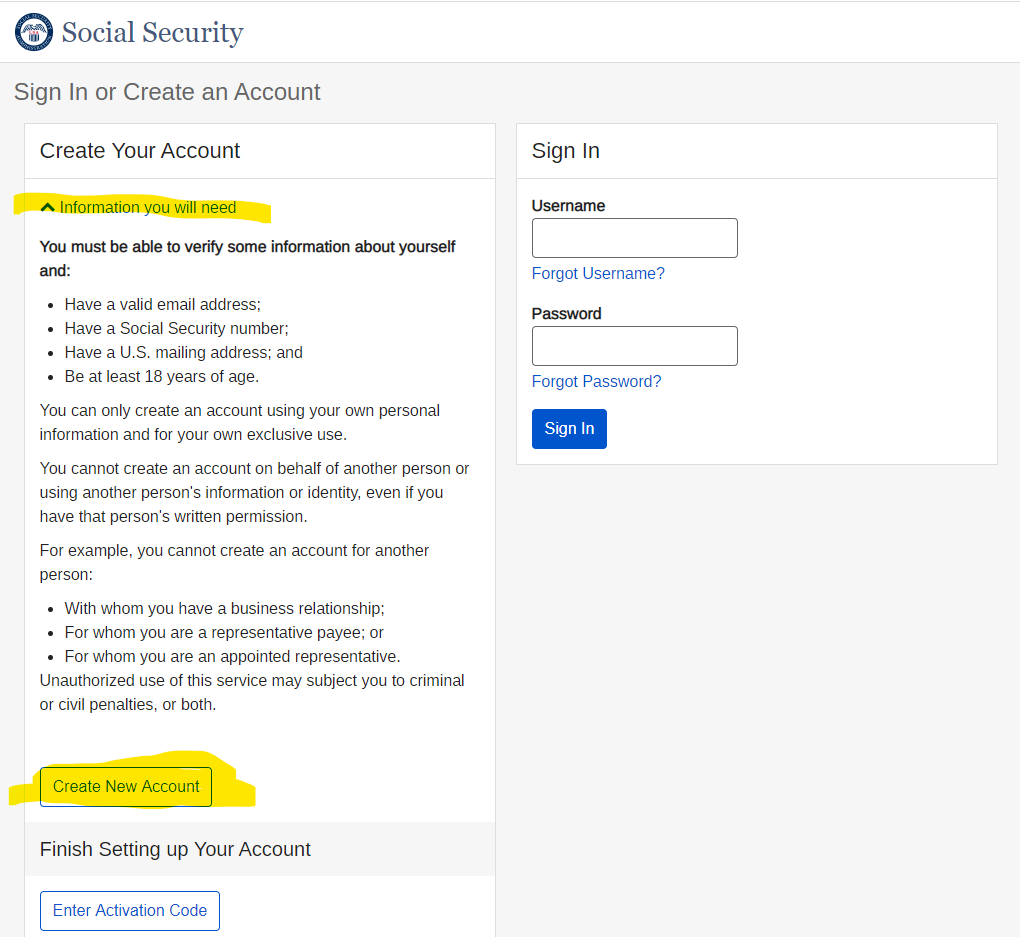
Task: Follow the Forgot Username? link
Action: pyautogui.click(x=598, y=273)
